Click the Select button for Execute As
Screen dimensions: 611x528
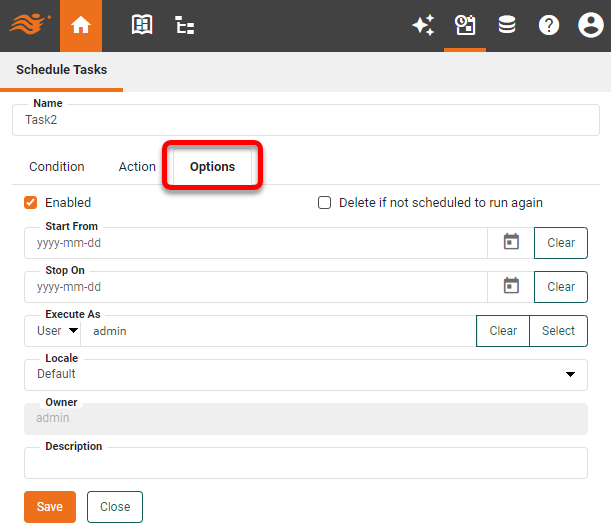pos(558,331)
